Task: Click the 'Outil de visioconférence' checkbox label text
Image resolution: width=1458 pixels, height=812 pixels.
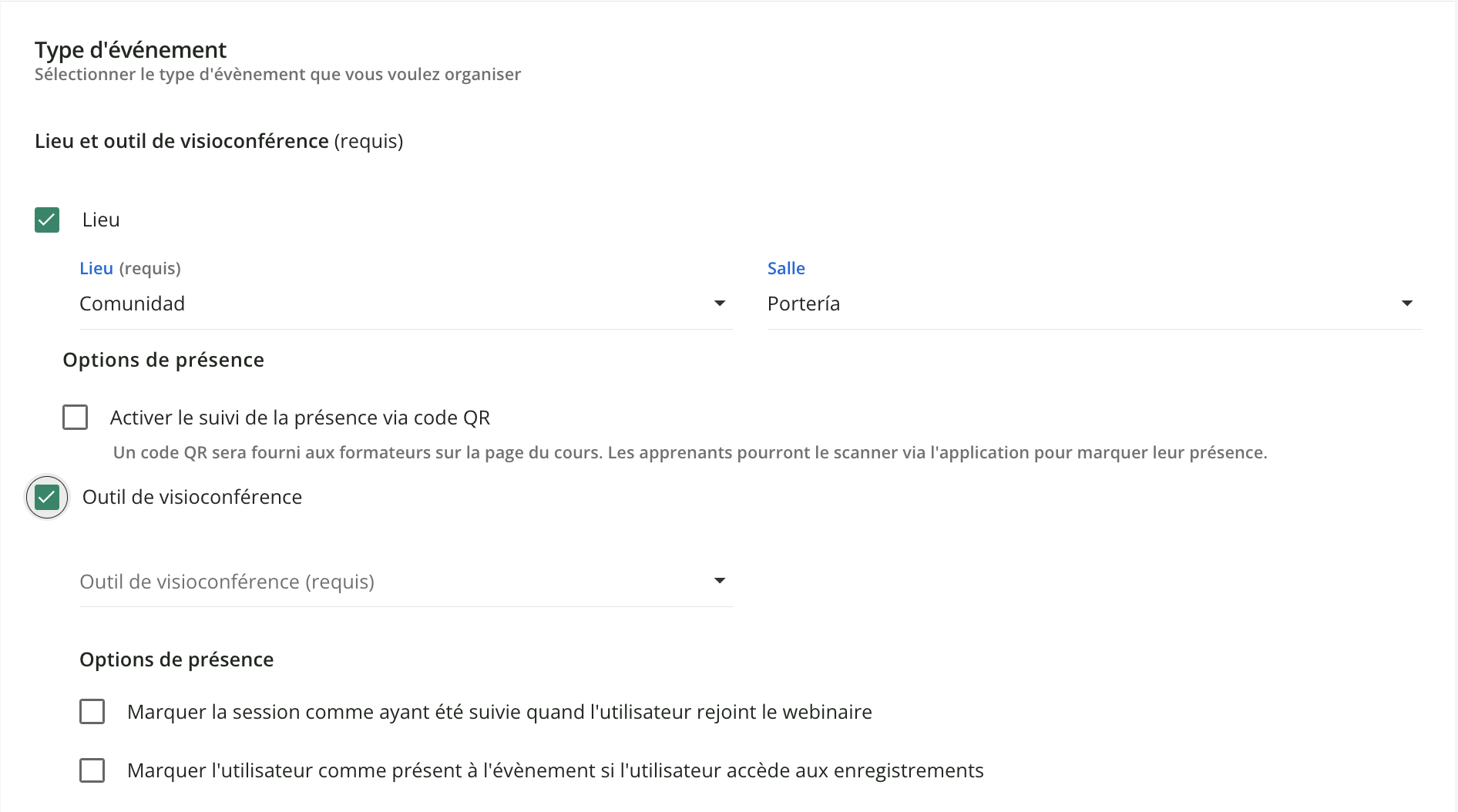Action: click(192, 498)
